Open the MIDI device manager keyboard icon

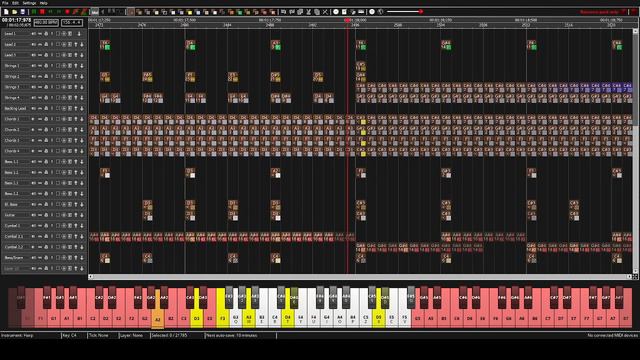pos(361,12)
